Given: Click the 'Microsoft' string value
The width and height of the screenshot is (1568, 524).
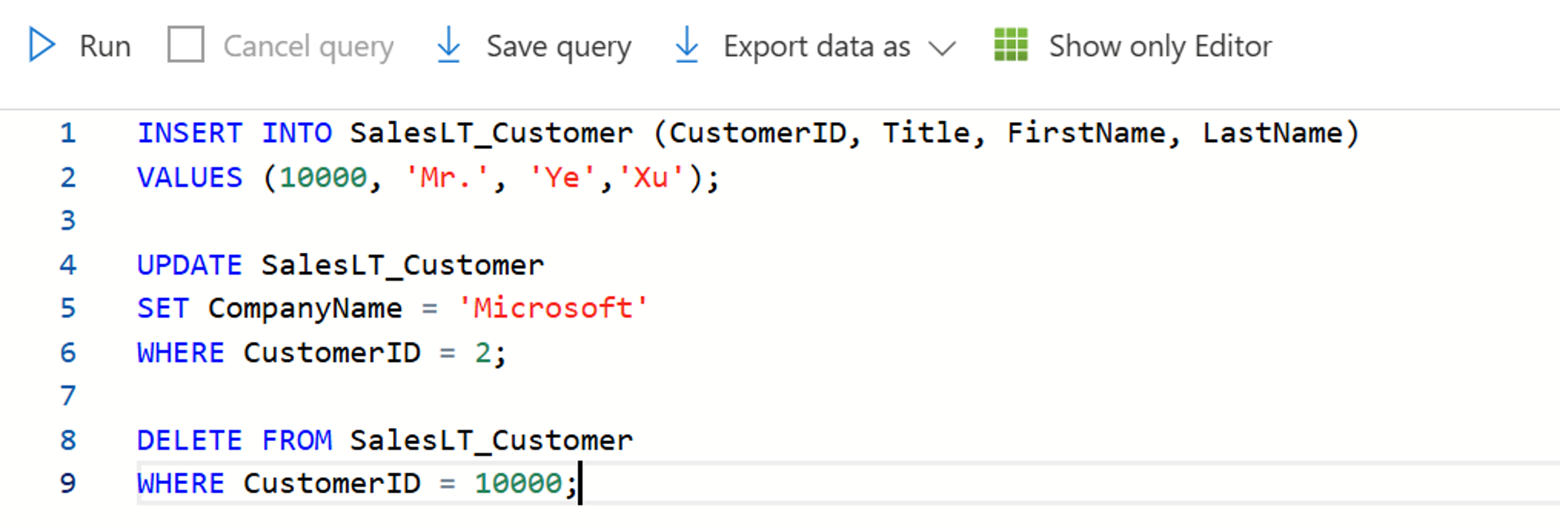Looking at the screenshot, I should (x=553, y=309).
